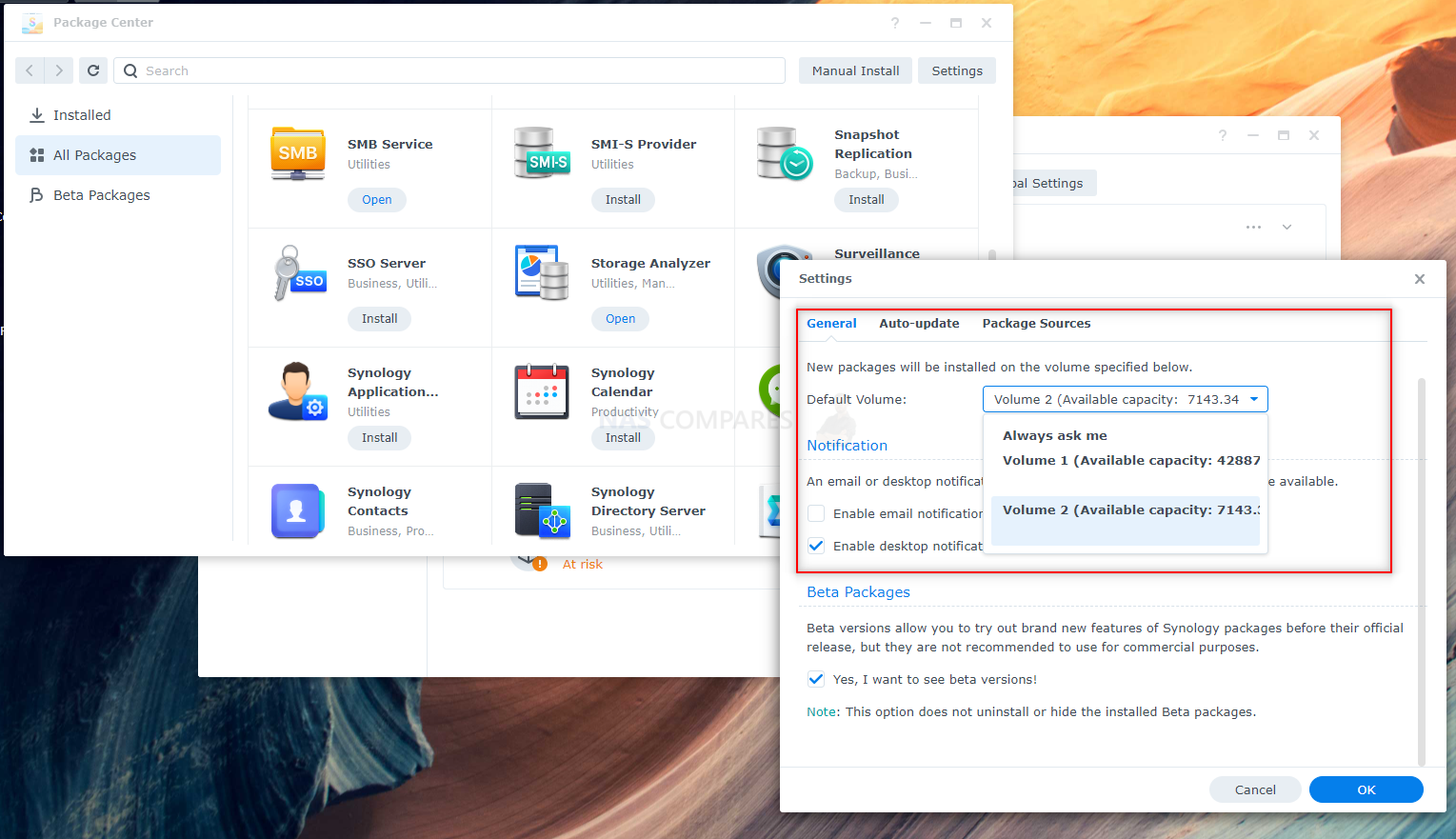The height and width of the screenshot is (839, 1456).
Task: Click the Synology Contacts title
Action: 379,502
